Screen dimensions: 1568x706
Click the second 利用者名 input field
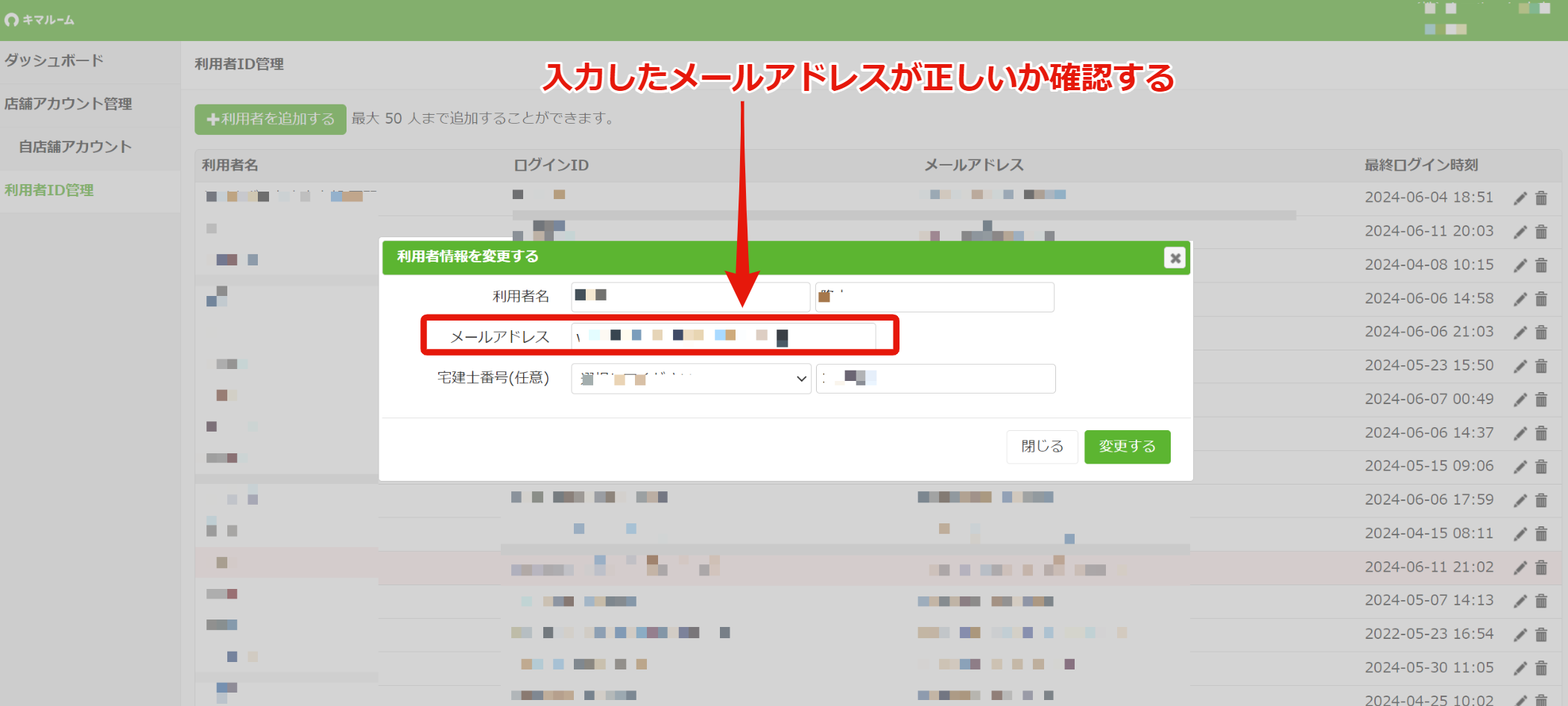pos(935,297)
